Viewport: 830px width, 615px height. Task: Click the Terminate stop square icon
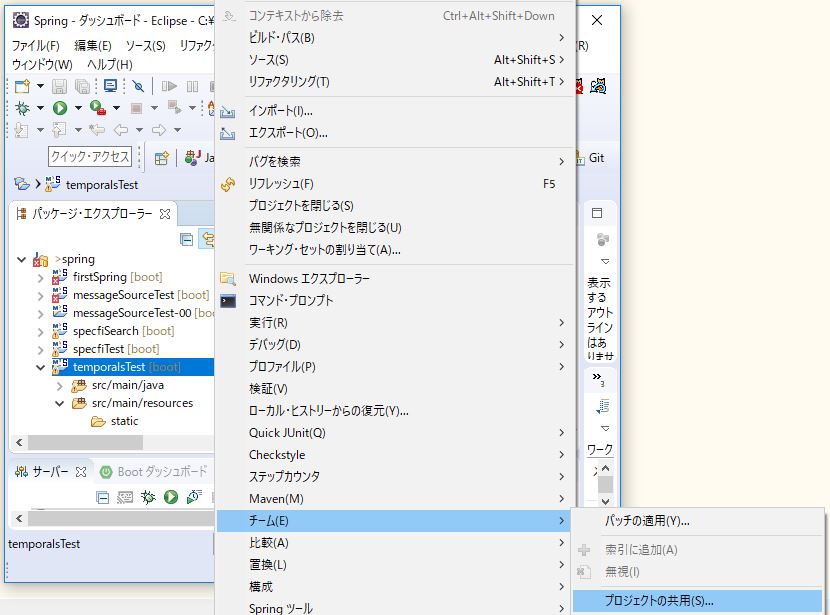point(136,108)
